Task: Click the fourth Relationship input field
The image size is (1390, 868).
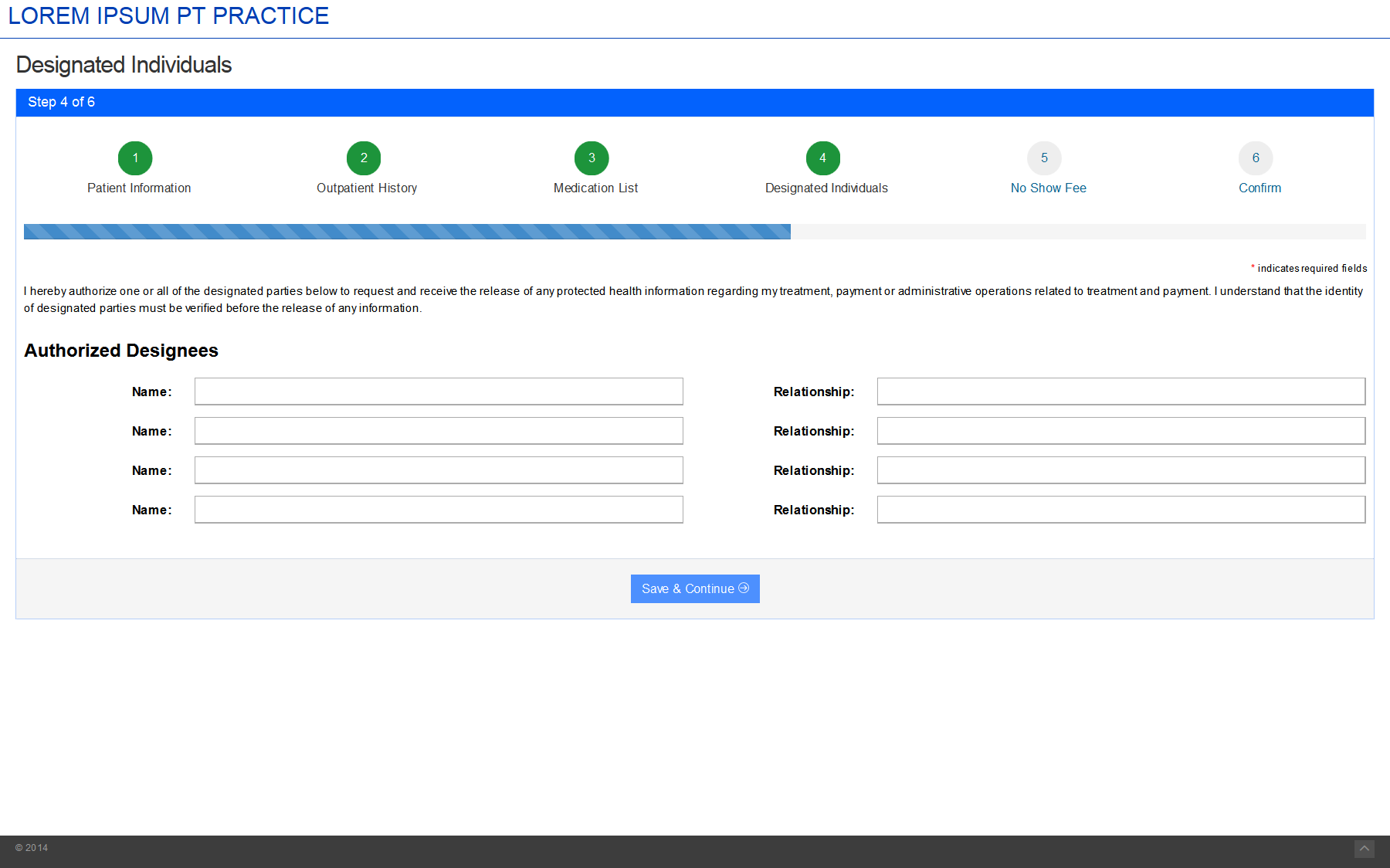Action: coord(1120,510)
